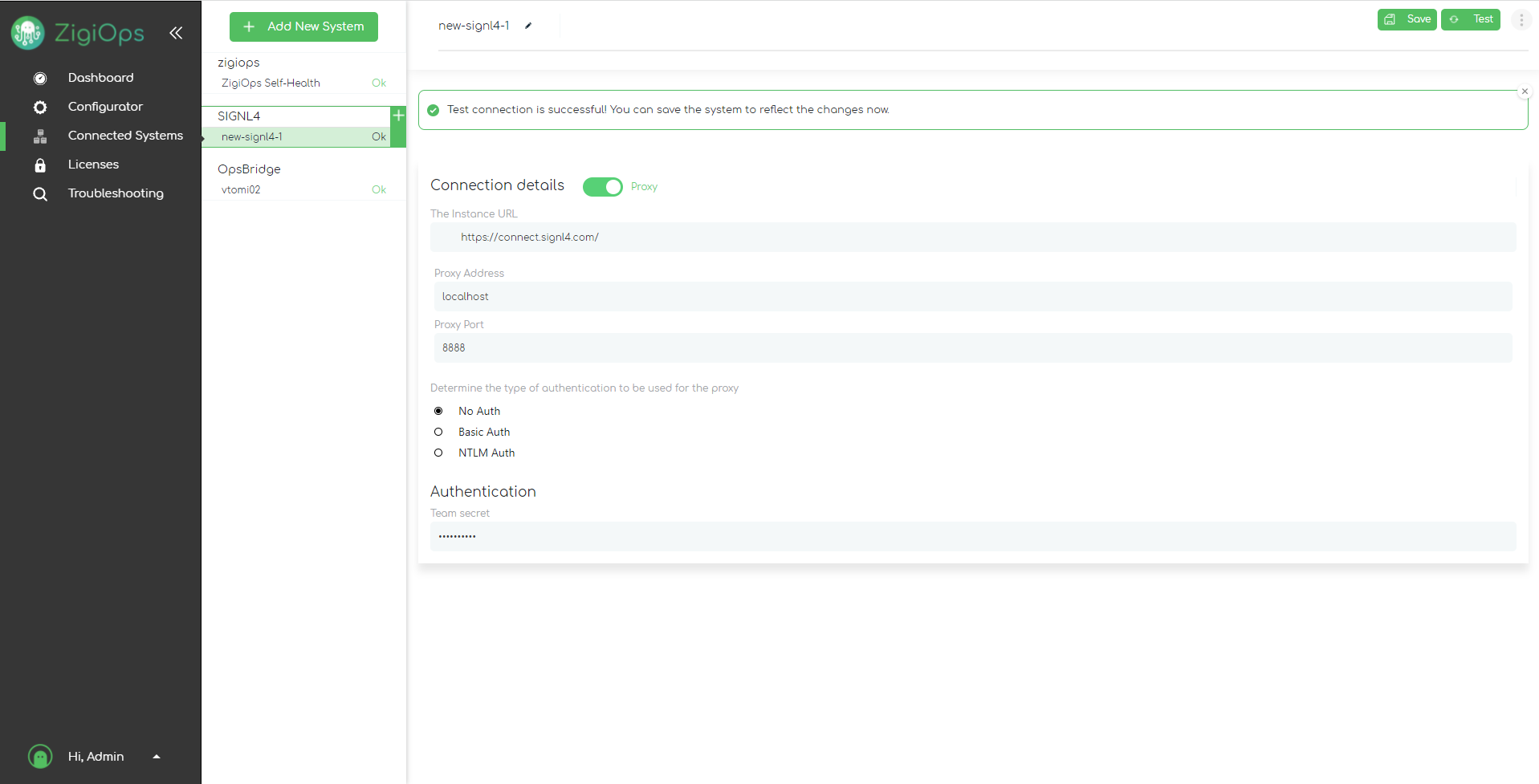Click the Connection details heading
This screenshot has height=784, width=1539.
(497, 185)
